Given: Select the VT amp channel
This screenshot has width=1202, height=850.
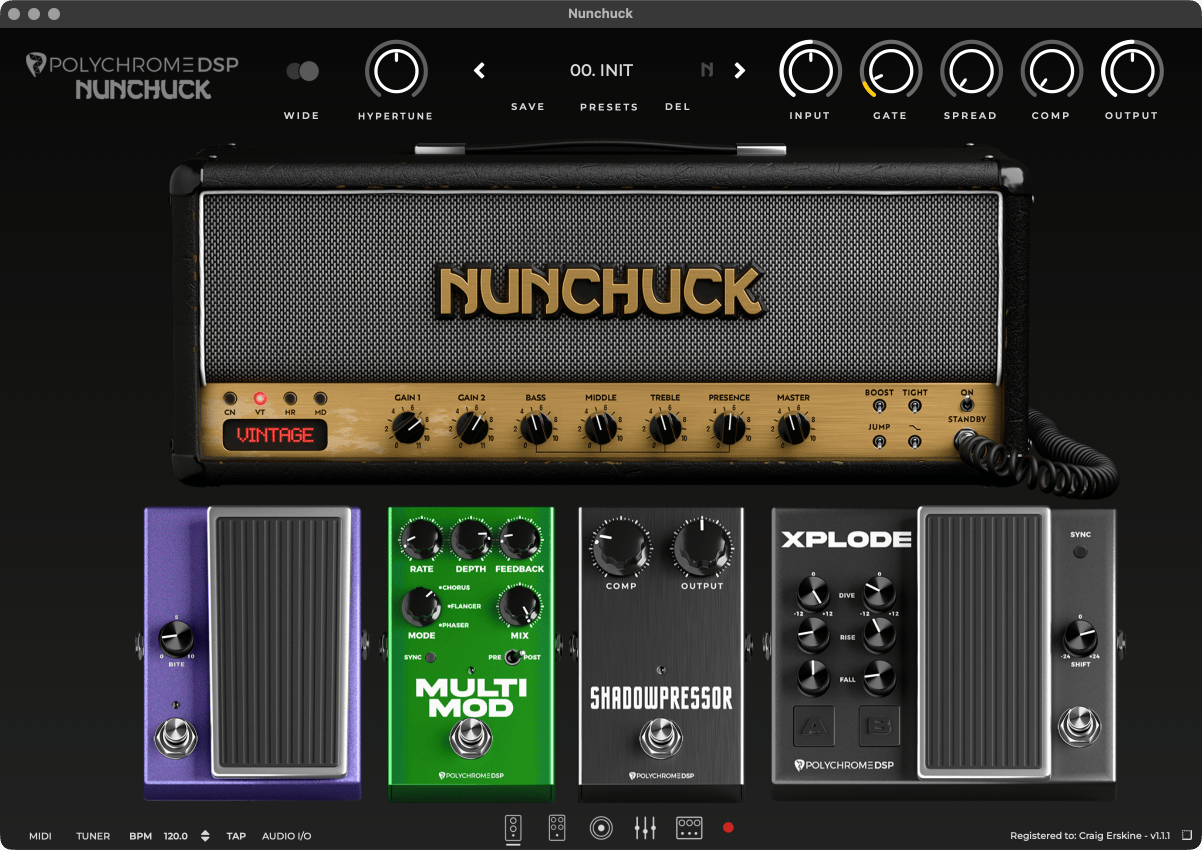Looking at the screenshot, I should [x=260, y=398].
